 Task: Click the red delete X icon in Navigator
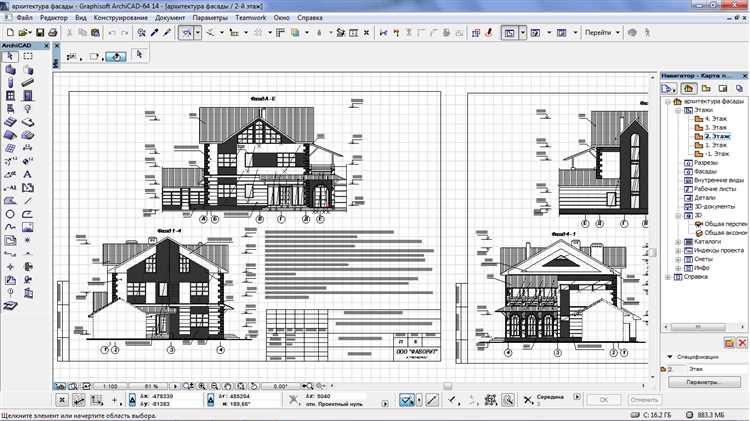point(742,343)
